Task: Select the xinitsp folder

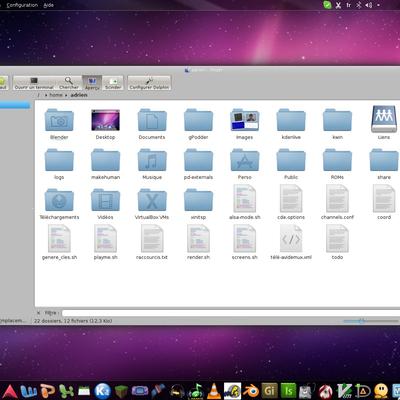Action: pos(198,204)
